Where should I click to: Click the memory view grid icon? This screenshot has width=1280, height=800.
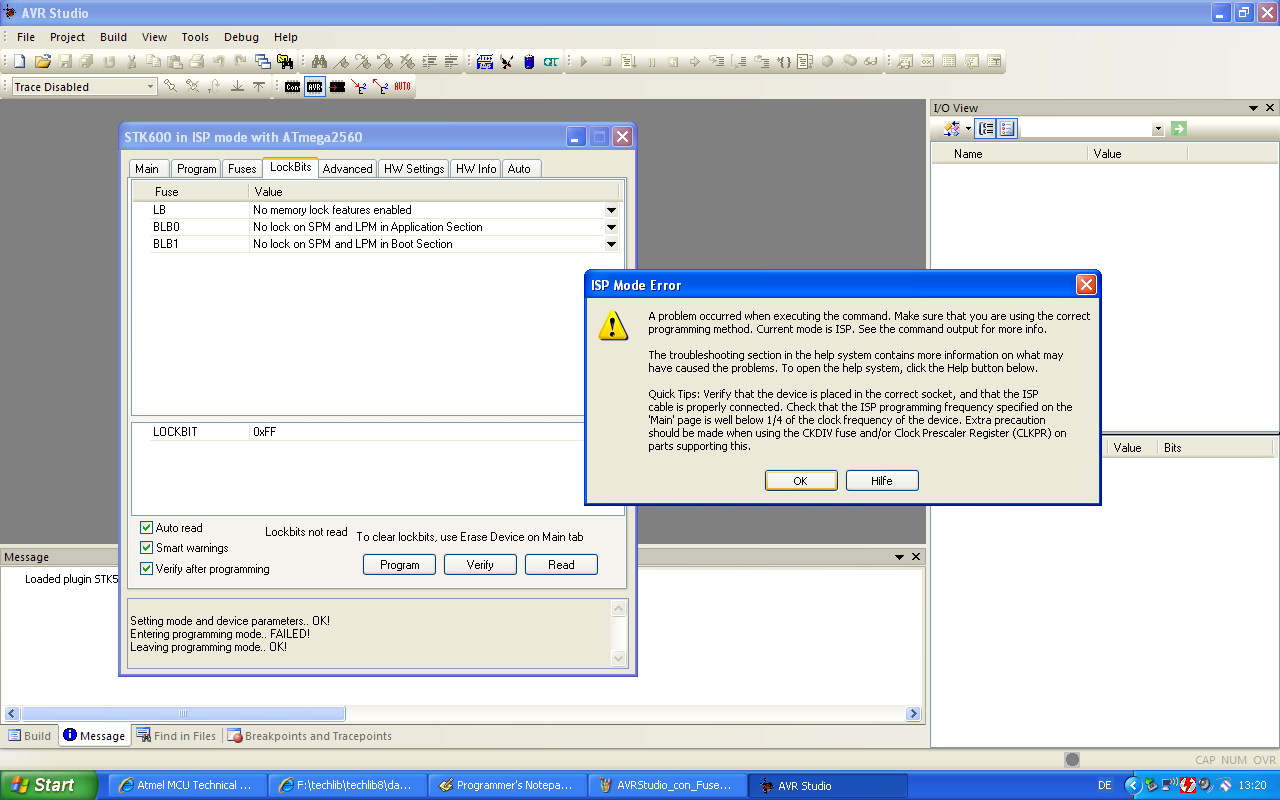click(x=949, y=61)
